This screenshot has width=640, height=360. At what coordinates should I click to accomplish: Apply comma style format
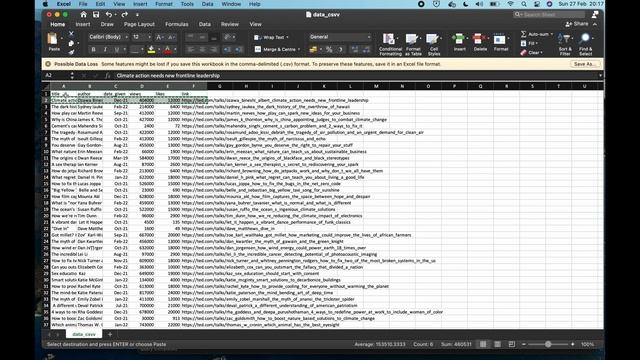pyautogui.click(x=340, y=50)
